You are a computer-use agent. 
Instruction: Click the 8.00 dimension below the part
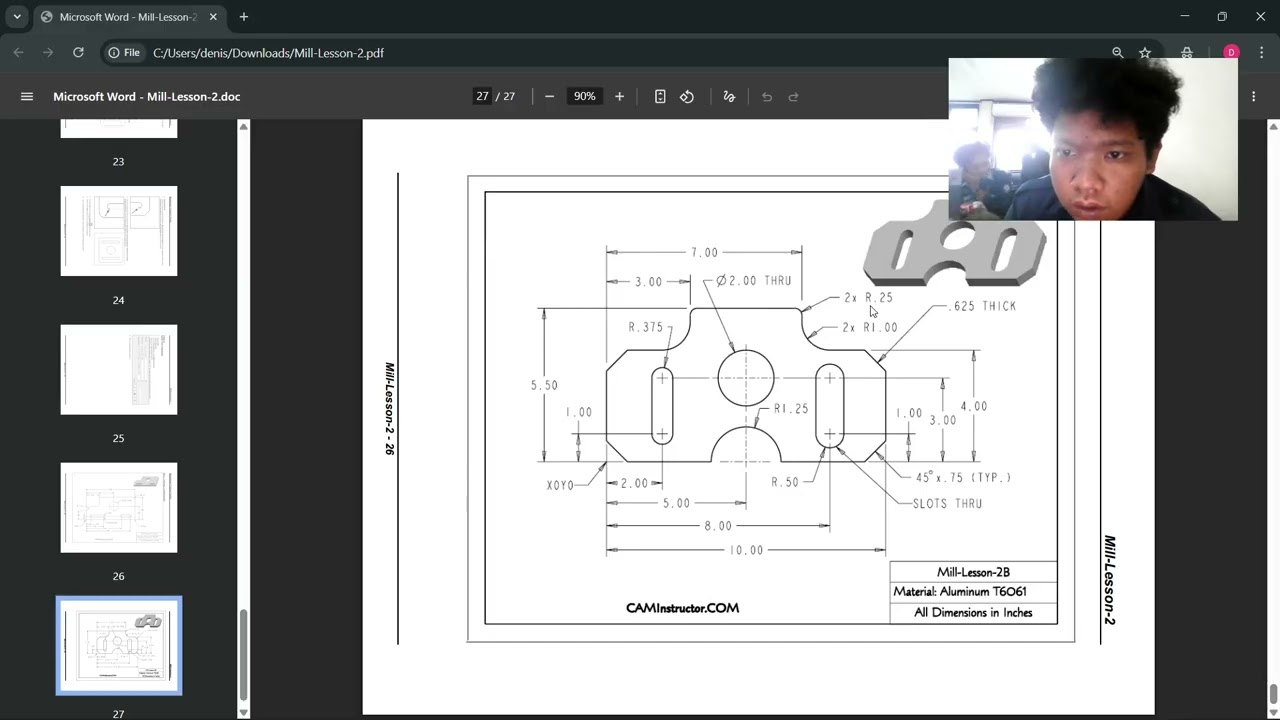(x=718, y=526)
